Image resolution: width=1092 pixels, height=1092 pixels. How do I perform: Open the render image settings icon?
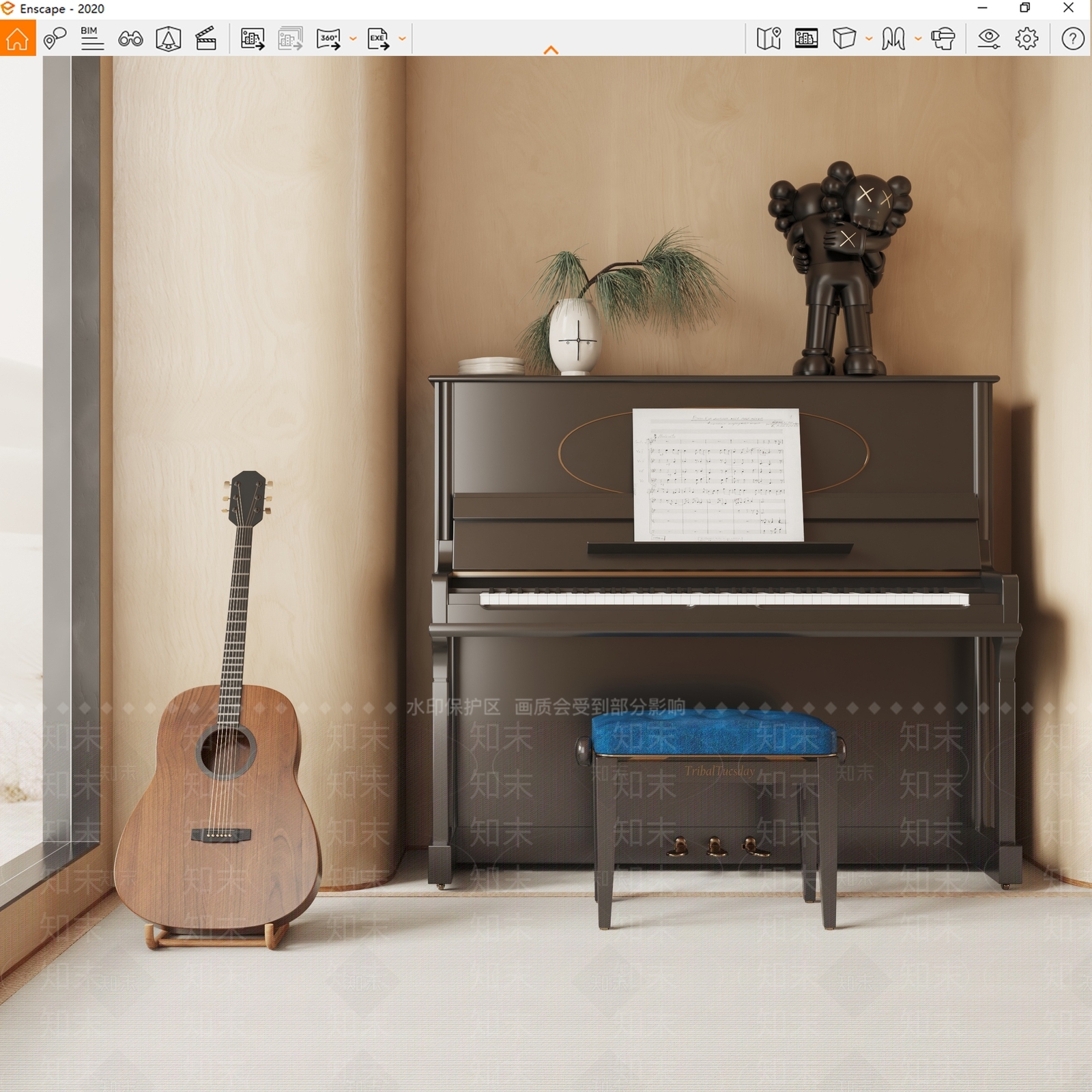coord(807,38)
